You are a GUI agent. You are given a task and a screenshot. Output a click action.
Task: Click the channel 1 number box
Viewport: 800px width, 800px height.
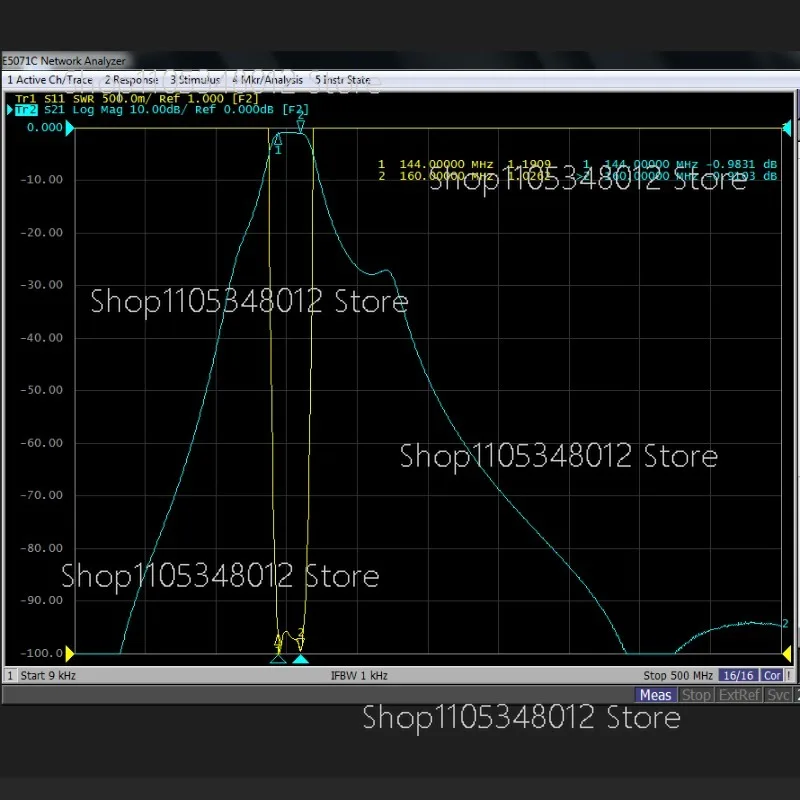click(10, 676)
